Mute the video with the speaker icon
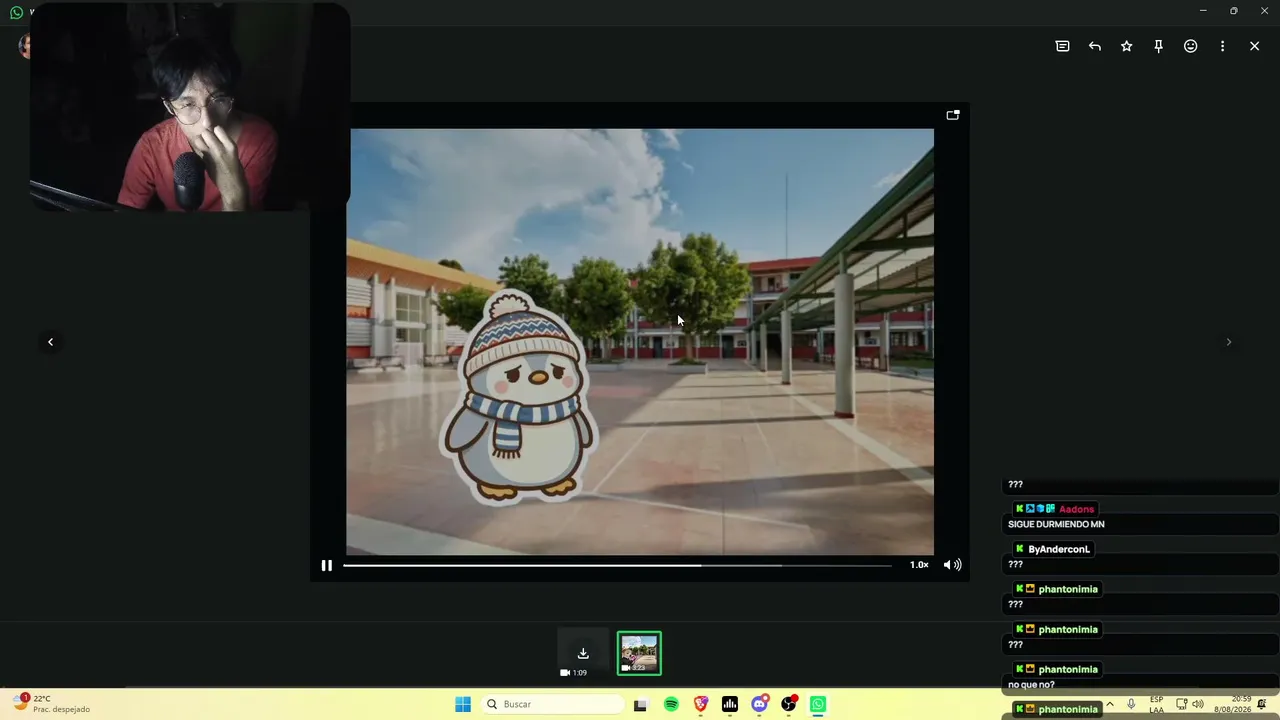1280x720 pixels. click(x=953, y=565)
